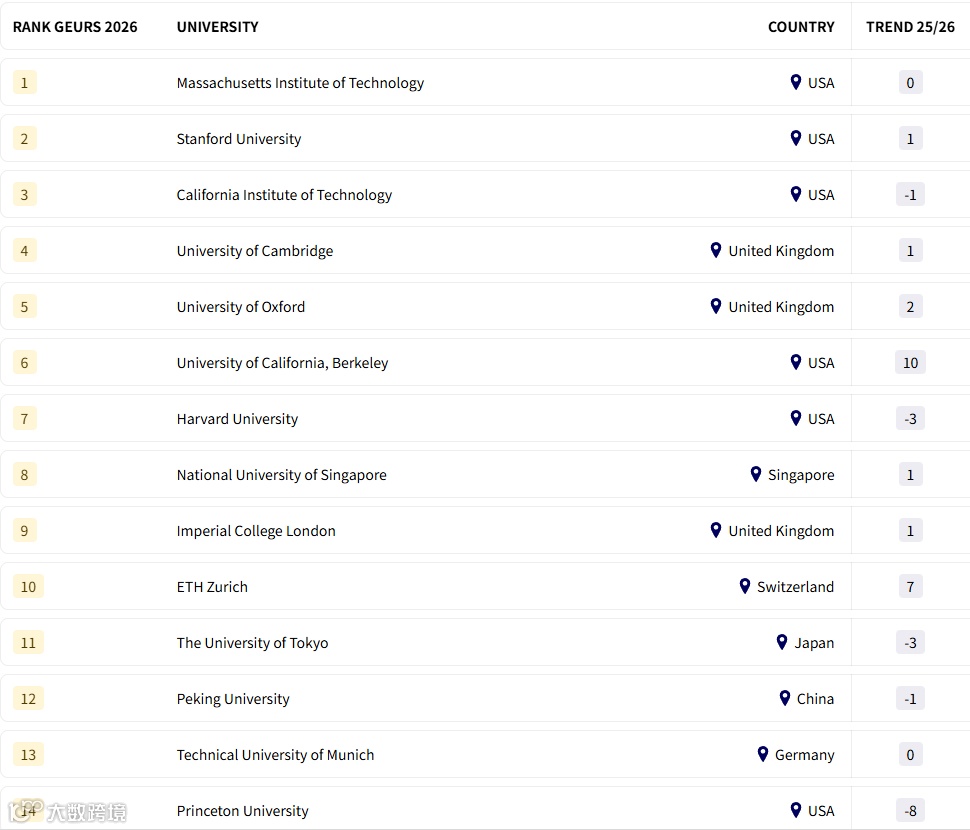Click the pin icon in the Imperial College London row
The height and width of the screenshot is (830, 970).
pos(716,530)
